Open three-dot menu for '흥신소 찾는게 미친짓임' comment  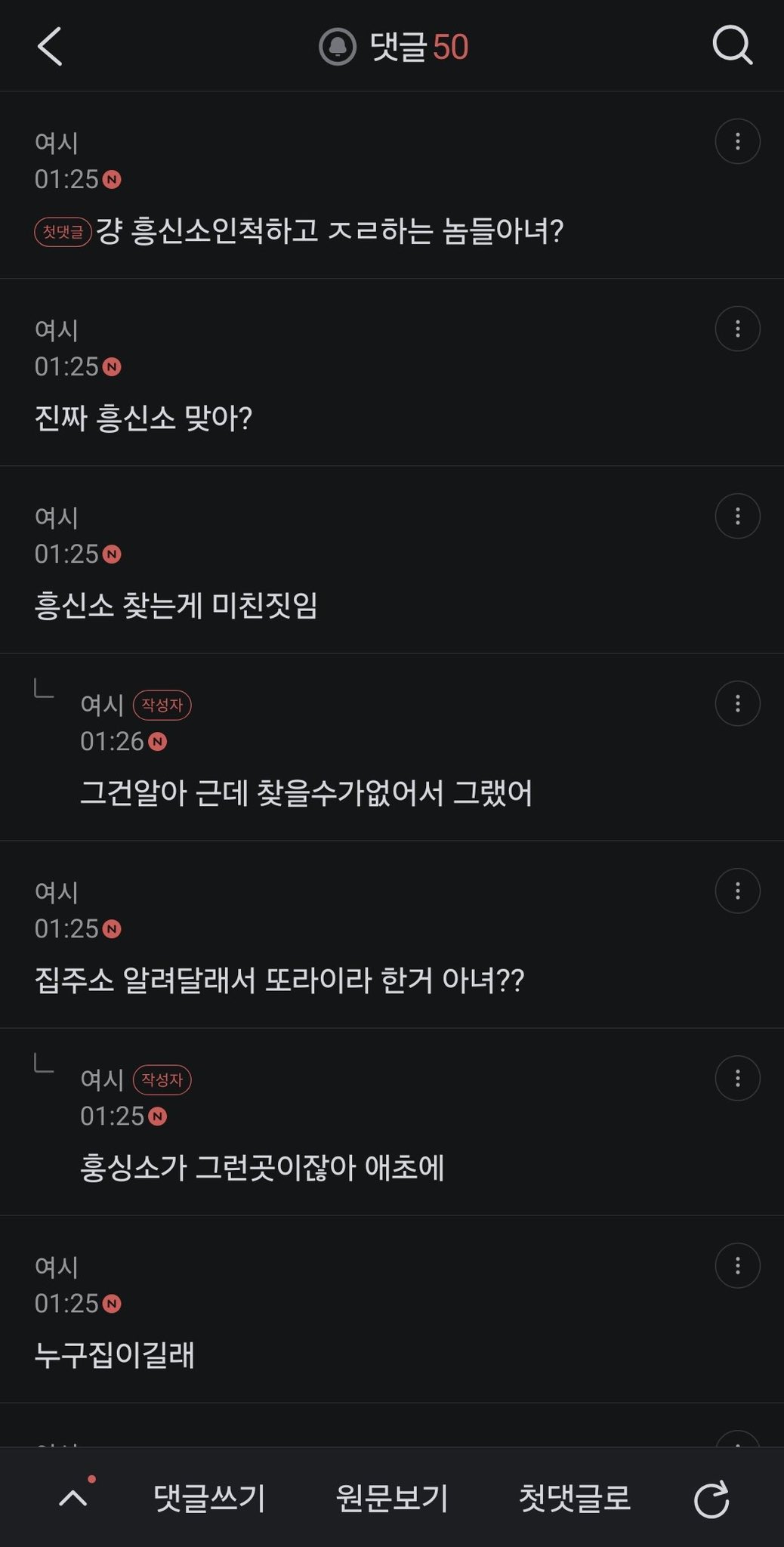(737, 516)
